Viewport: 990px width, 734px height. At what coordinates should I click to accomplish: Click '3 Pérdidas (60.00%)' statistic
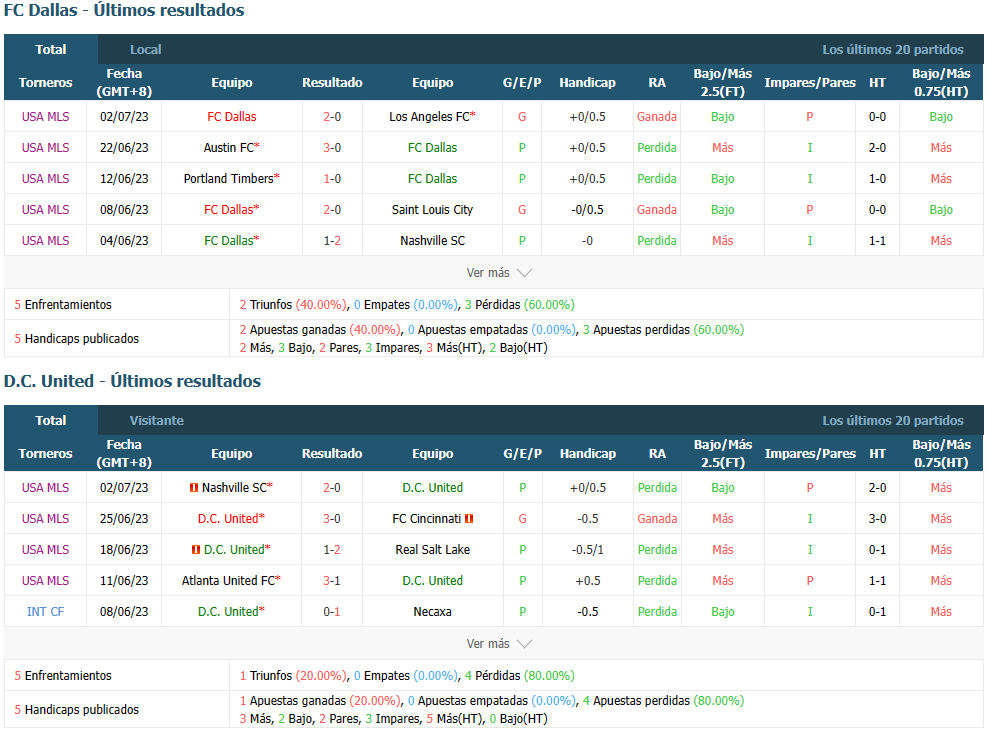[x=520, y=305]
